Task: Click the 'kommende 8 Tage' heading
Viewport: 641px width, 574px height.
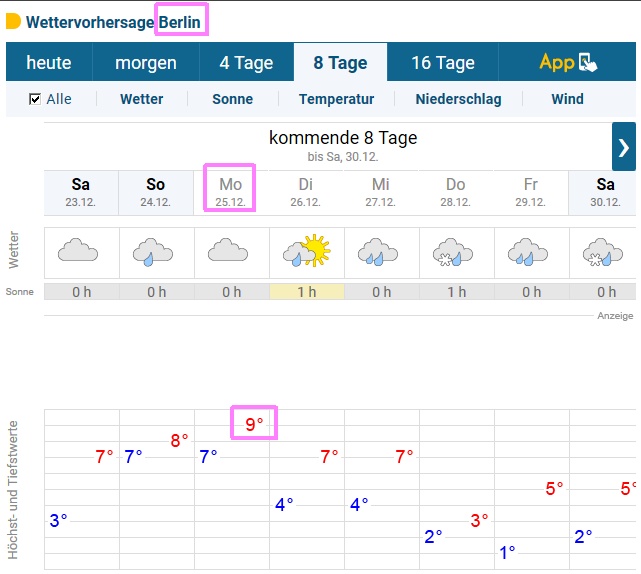Action: [x=343, y=138]
